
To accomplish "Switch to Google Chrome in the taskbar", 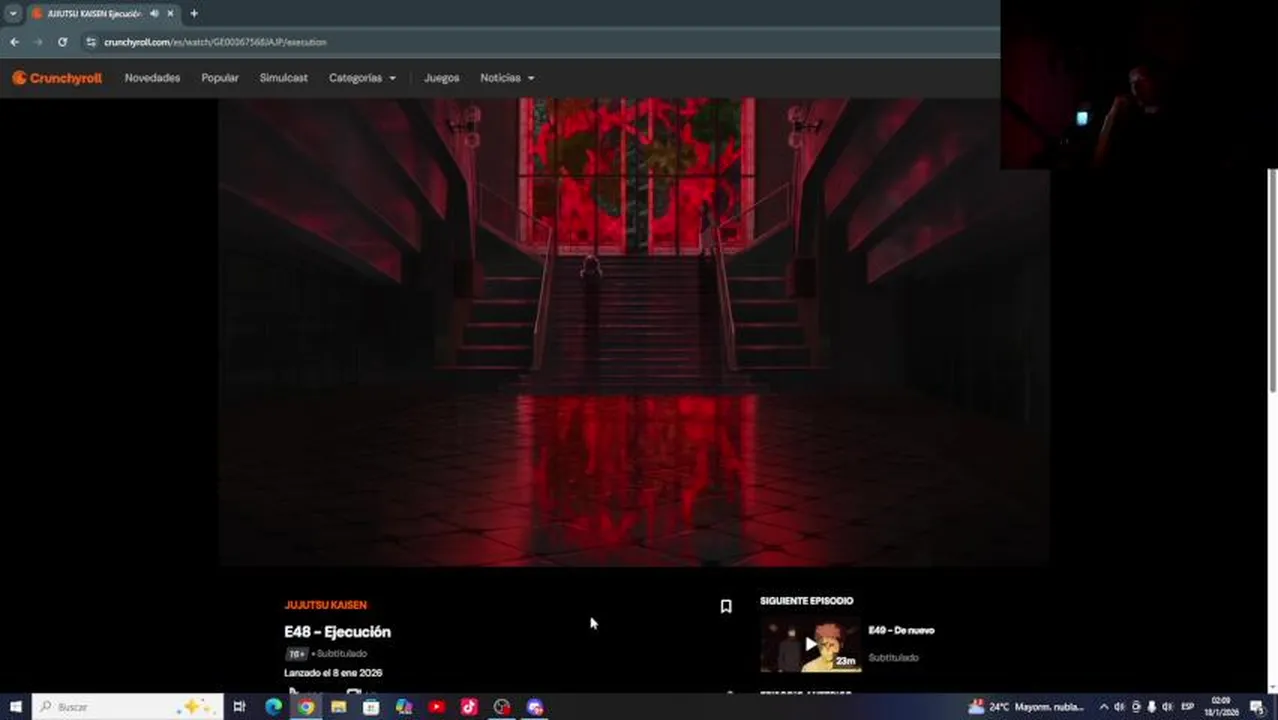I will 306,707.
